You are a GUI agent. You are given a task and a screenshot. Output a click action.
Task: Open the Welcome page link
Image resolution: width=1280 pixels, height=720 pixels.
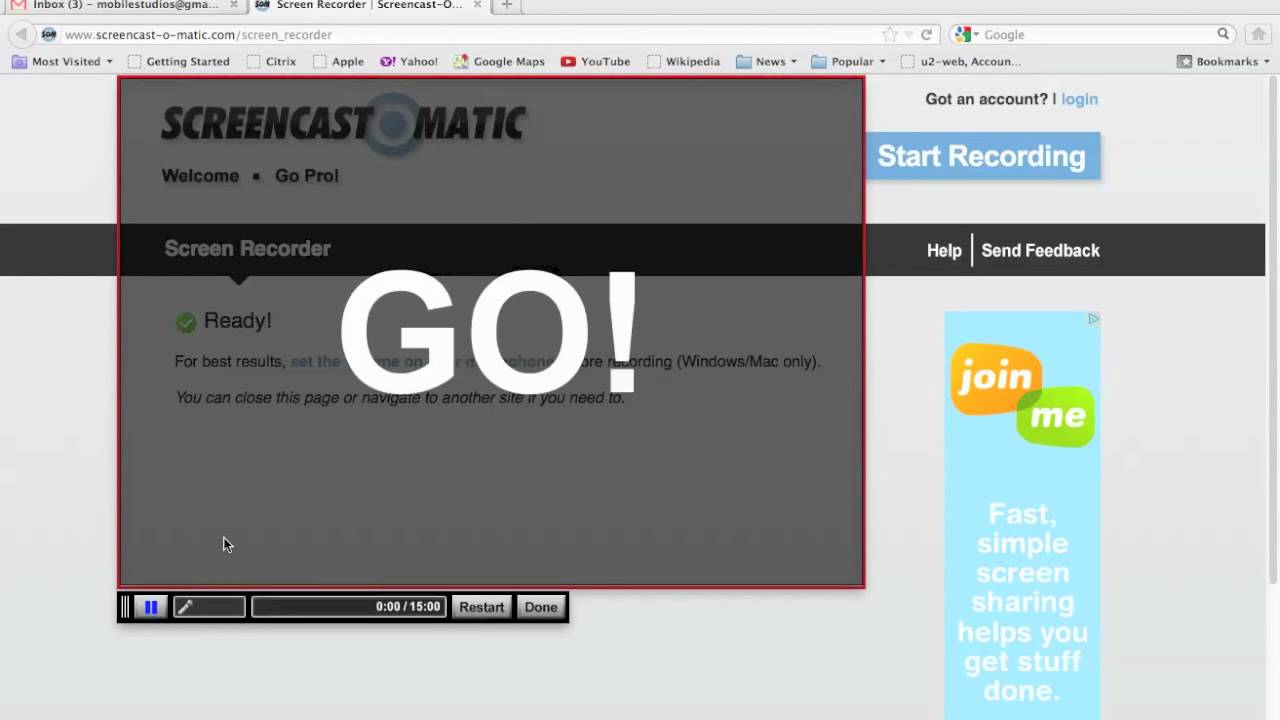200,176
